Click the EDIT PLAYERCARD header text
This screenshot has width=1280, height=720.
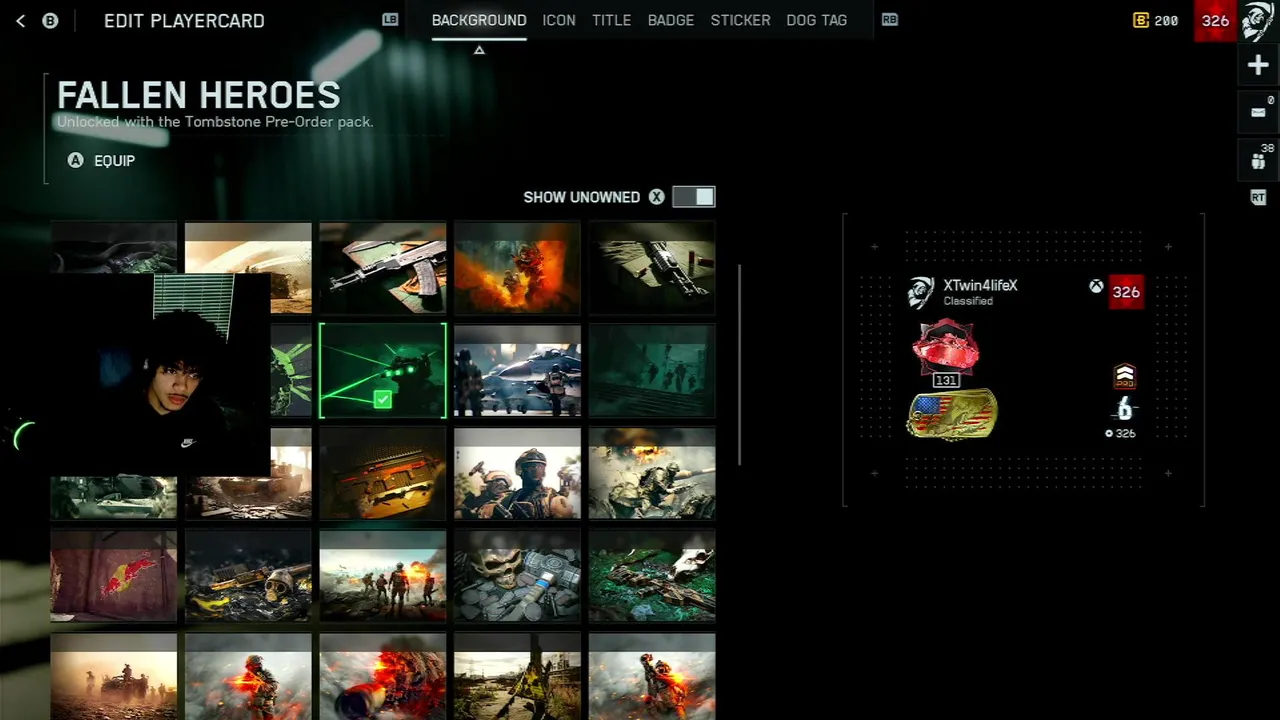click(x=184, y=20)
